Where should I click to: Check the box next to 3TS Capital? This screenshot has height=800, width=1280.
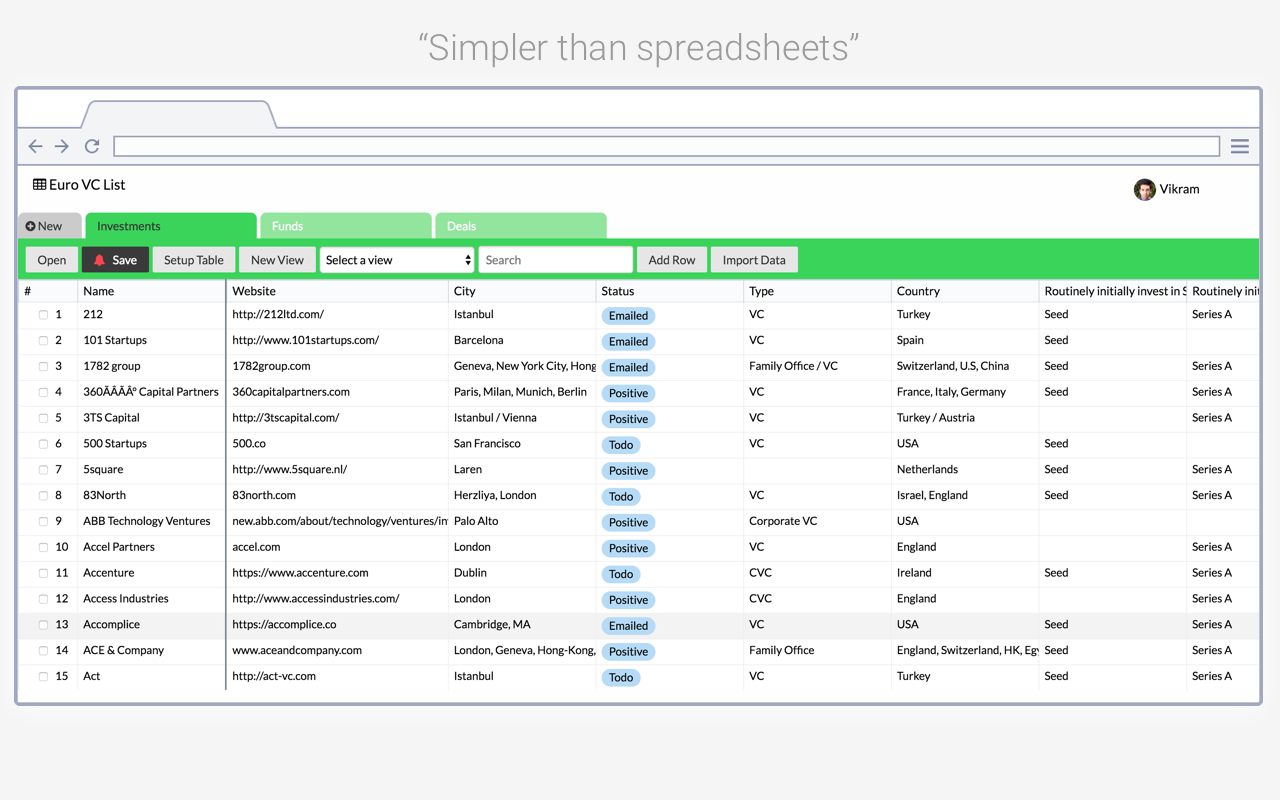point(43,418)
